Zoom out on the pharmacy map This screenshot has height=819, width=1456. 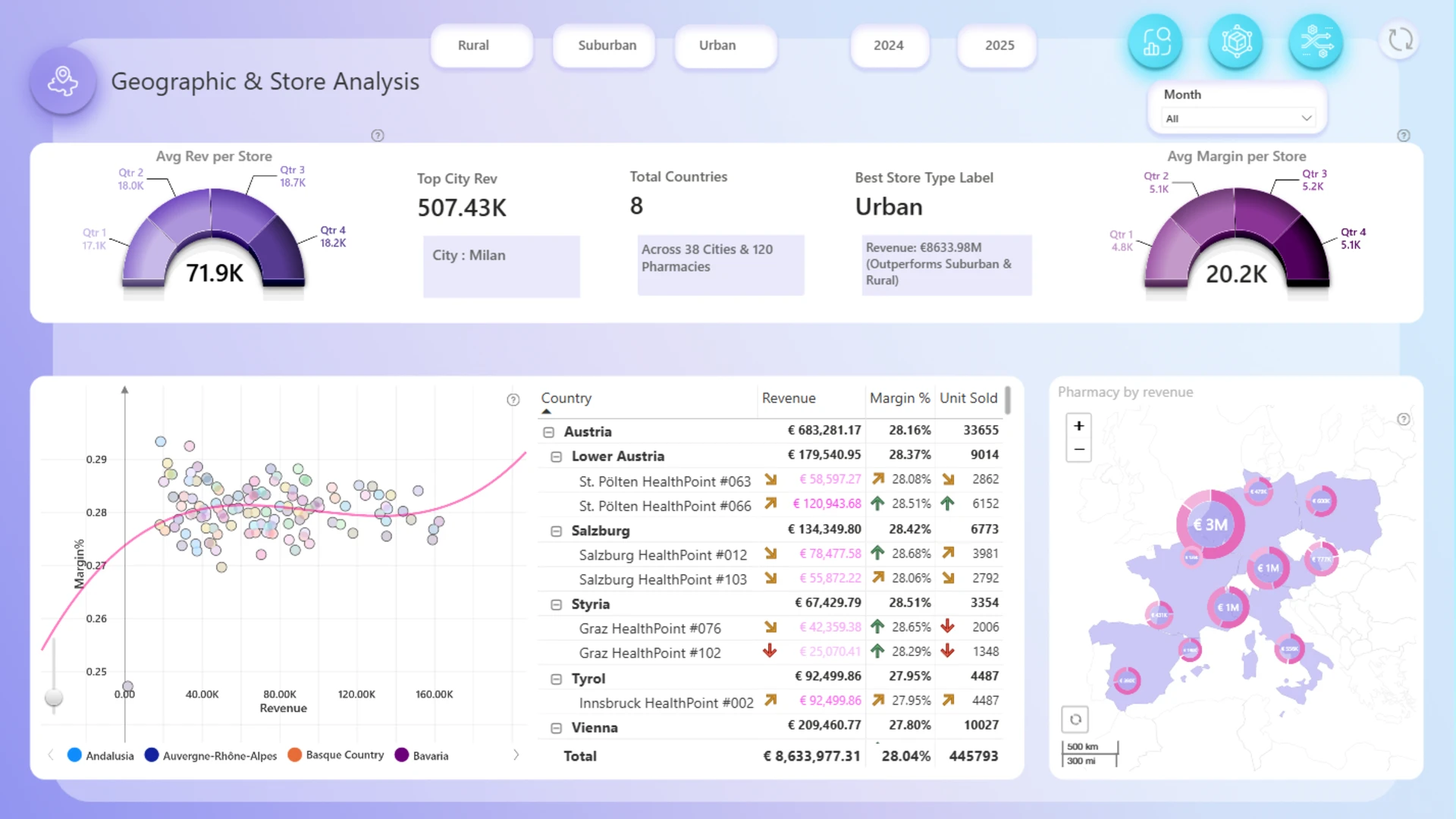[1078, 450]
